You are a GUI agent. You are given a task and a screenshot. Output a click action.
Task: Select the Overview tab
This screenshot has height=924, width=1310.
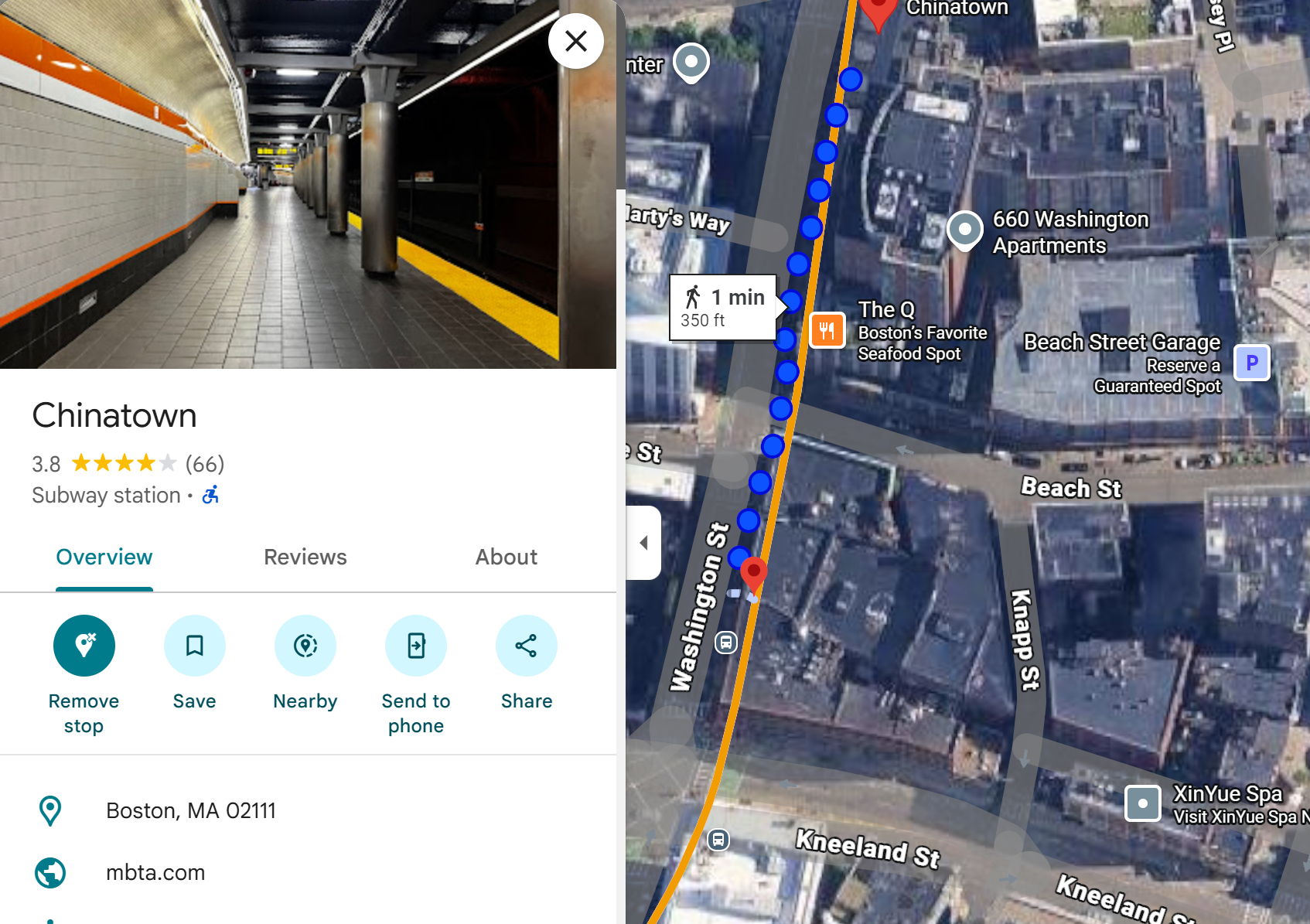coord(104,557)
